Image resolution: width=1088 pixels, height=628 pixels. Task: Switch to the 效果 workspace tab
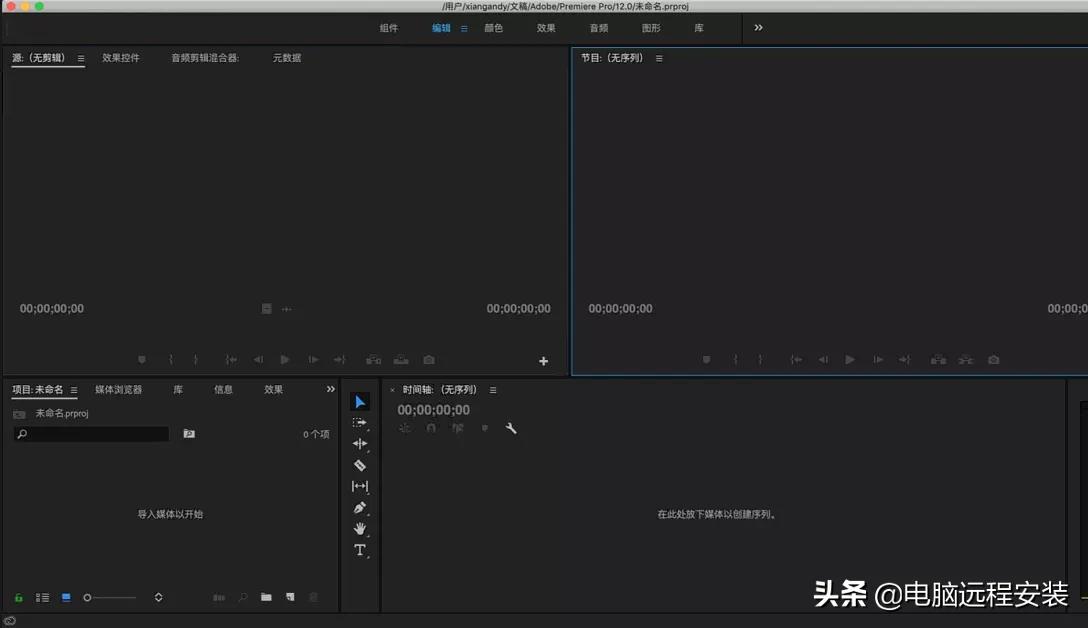coord(546,28)
